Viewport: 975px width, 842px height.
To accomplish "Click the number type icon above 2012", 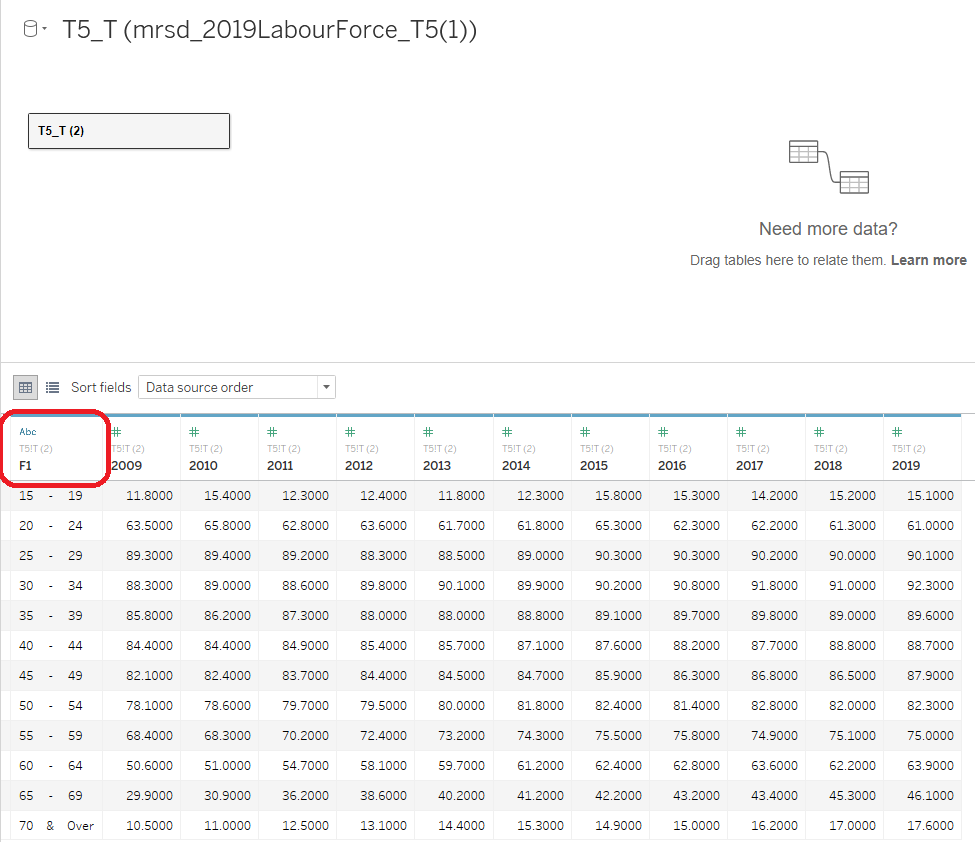I will click(350, 432).
